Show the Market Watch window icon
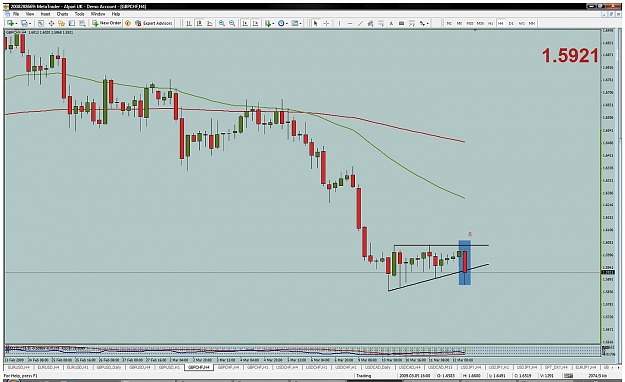 coord(41,23)
